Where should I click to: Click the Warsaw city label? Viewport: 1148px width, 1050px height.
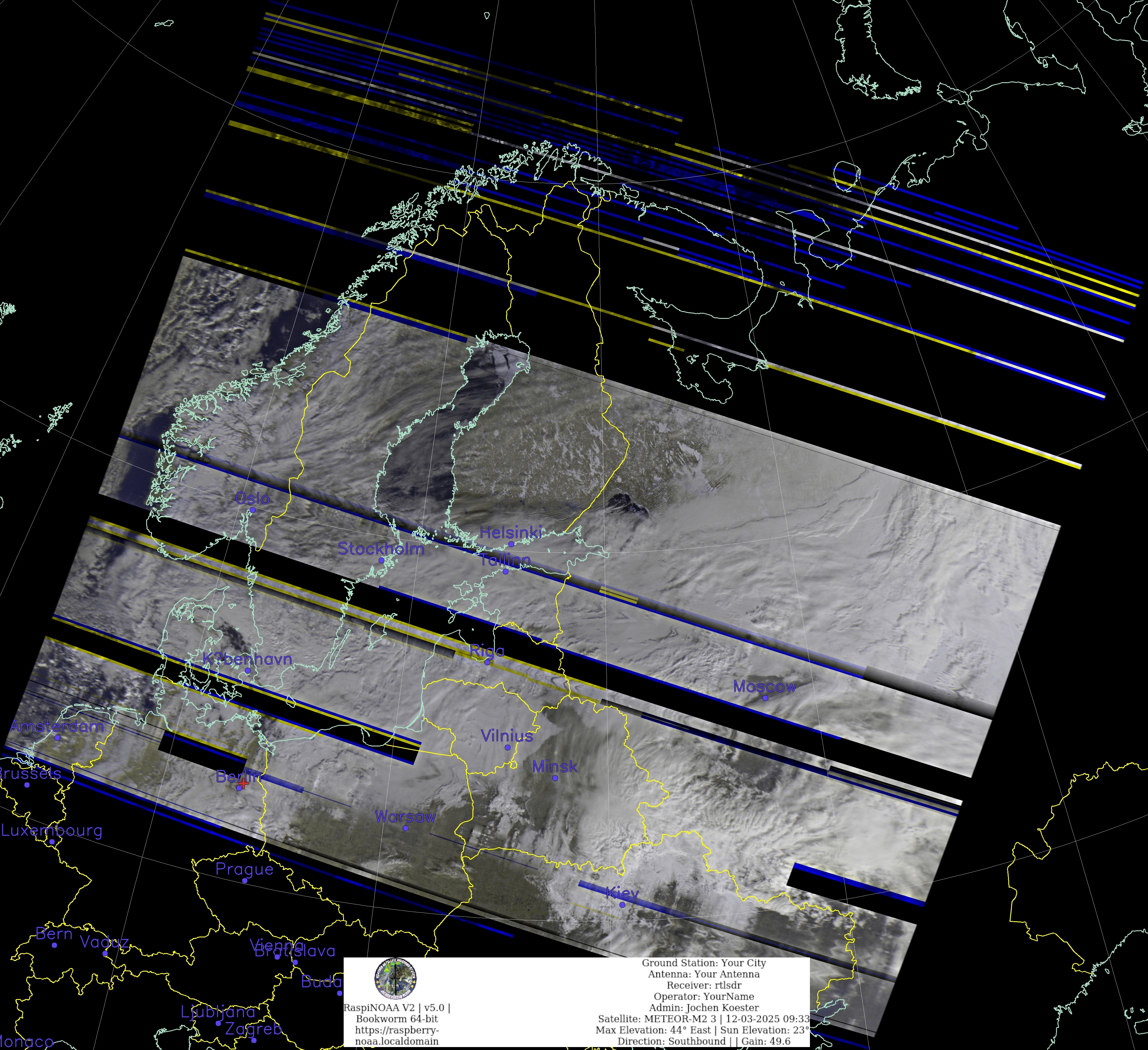click(x=405, y=817)
